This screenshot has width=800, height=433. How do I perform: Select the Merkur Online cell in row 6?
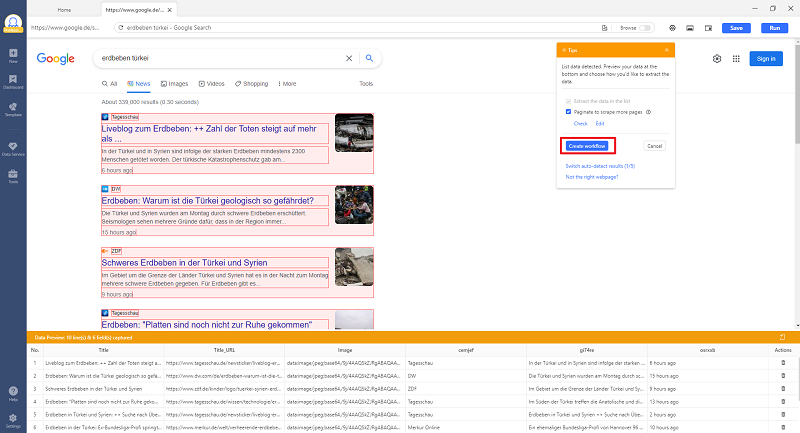[465, 427]
